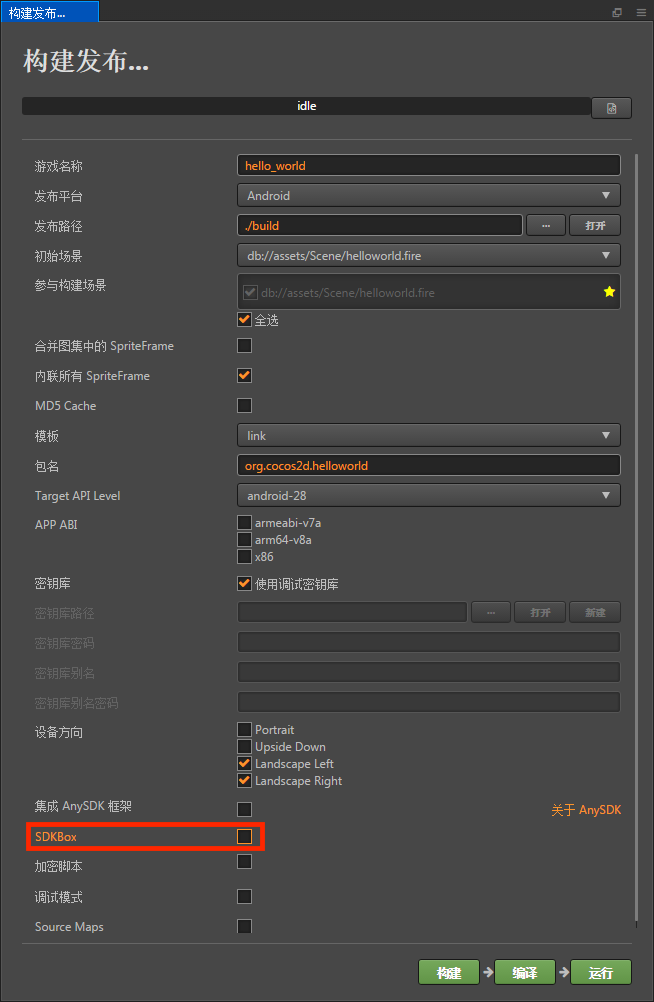
Task: Click the 包名 org.cocos2d.helloworld field
Action: tap(429, 466)
